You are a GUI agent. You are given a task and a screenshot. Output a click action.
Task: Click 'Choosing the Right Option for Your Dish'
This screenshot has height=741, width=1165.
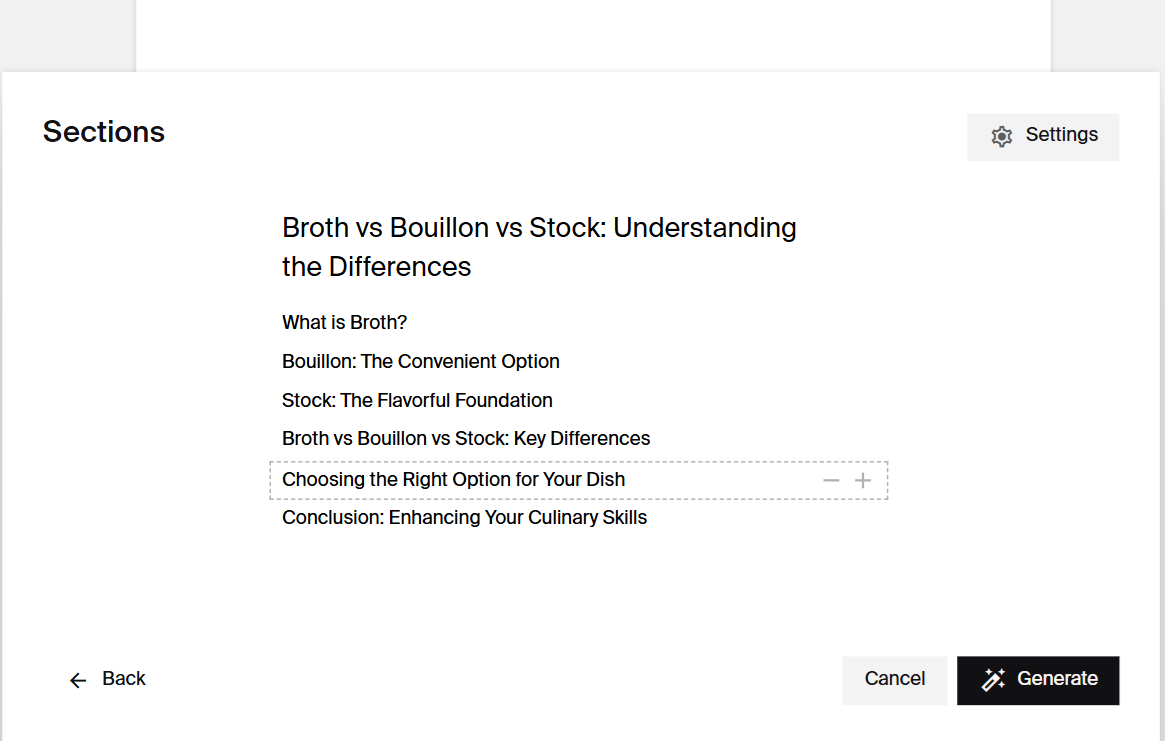pyautogui.click(x=453, y=480)
